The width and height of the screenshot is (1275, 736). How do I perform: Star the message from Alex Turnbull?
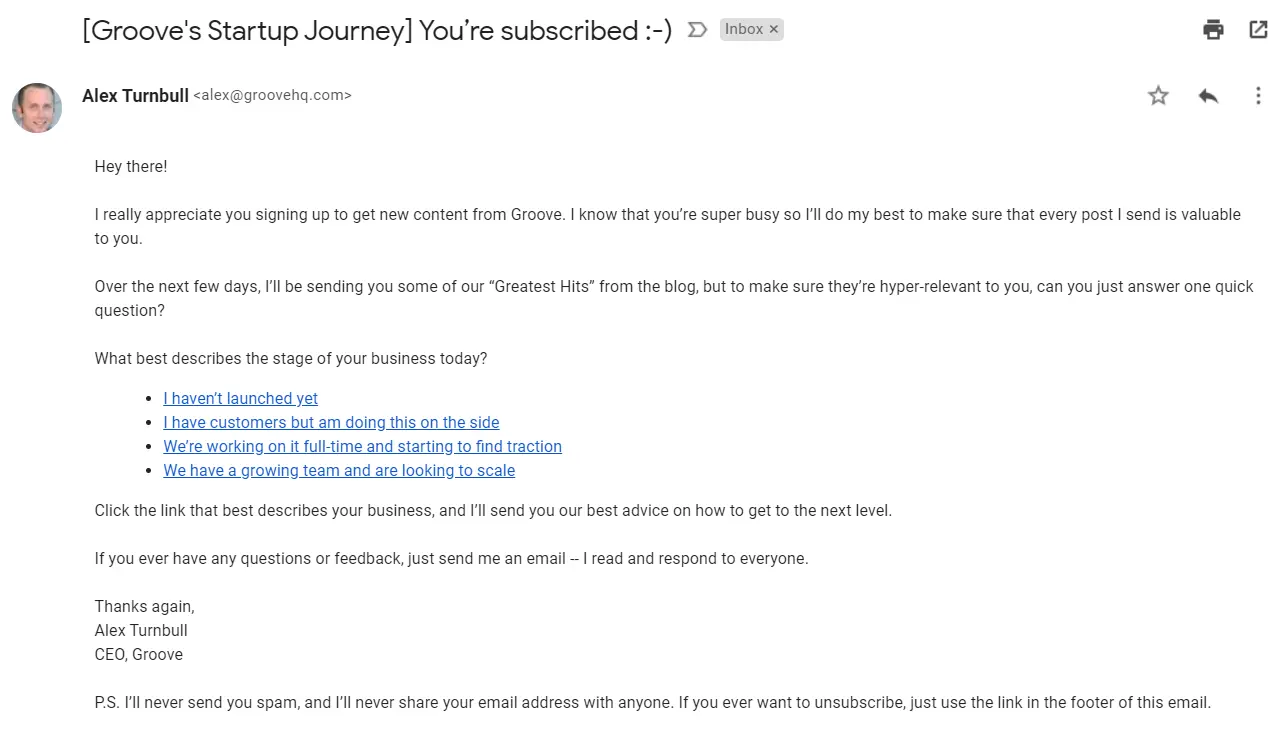pos(1158,96)
